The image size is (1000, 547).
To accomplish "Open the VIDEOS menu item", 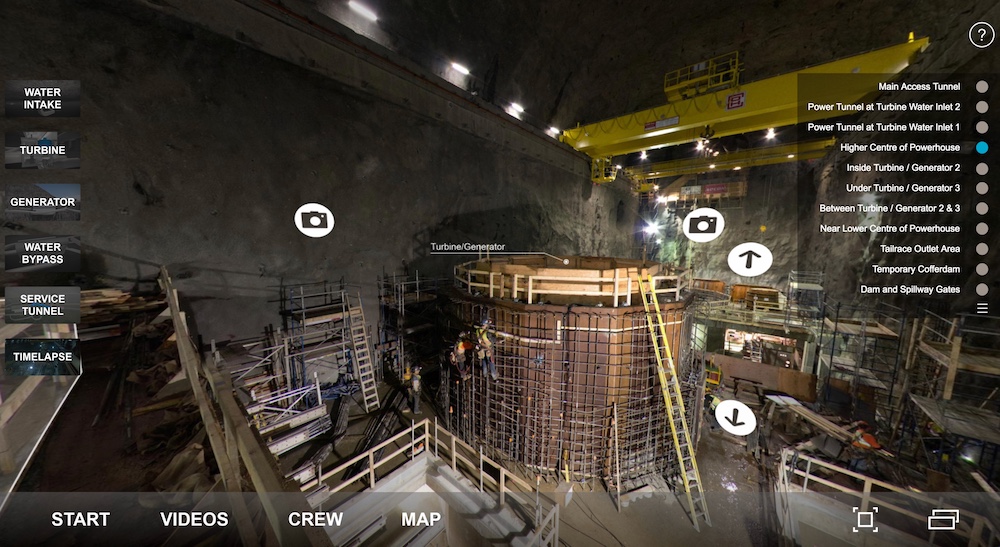I will 194,519.
